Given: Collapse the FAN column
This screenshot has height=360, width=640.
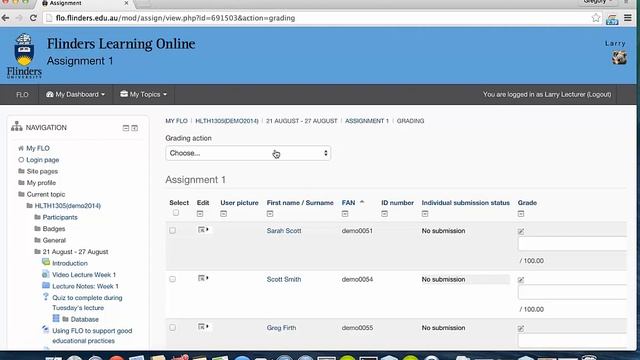Looking at the screenshot, I should [x=345, y=214].
